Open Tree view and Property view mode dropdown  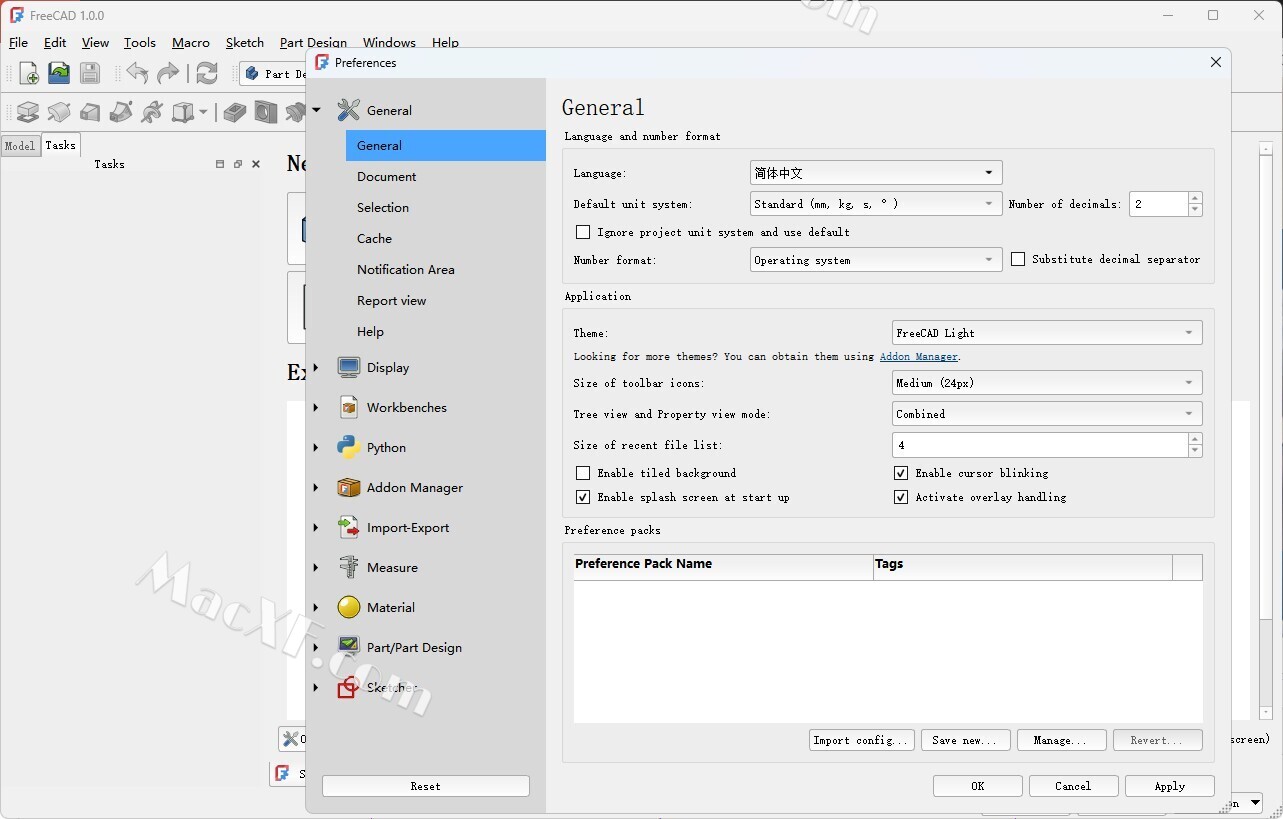click(1047, 414)
